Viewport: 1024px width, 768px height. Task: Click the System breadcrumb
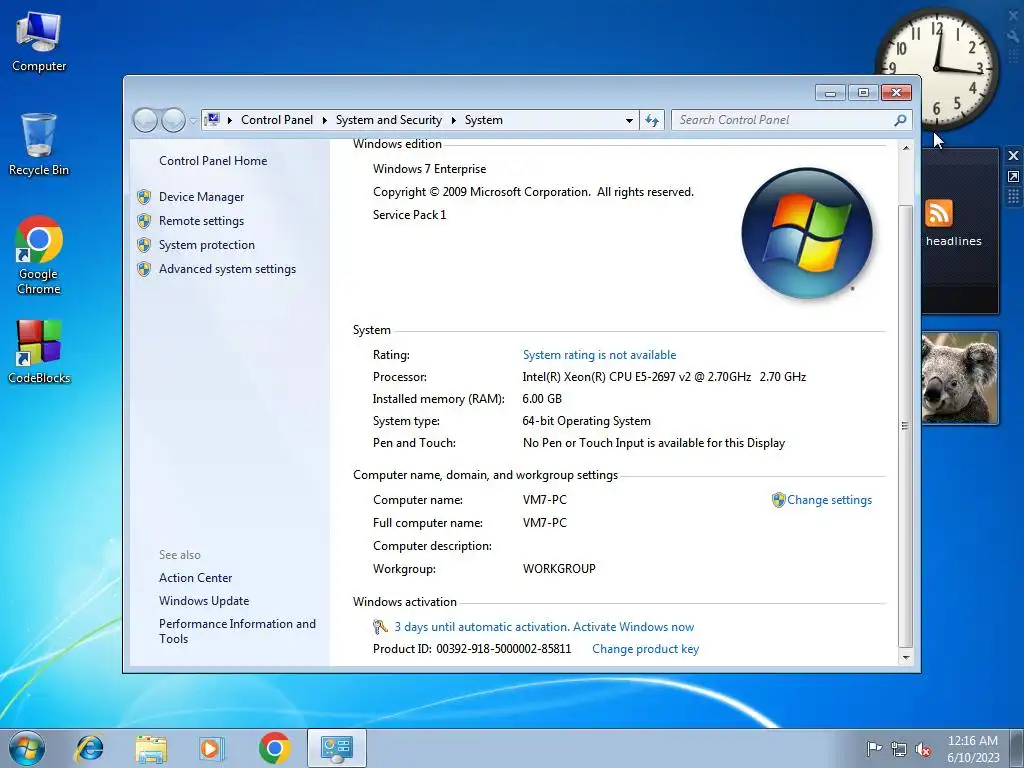pyautogui.click(x=484, y=120)
